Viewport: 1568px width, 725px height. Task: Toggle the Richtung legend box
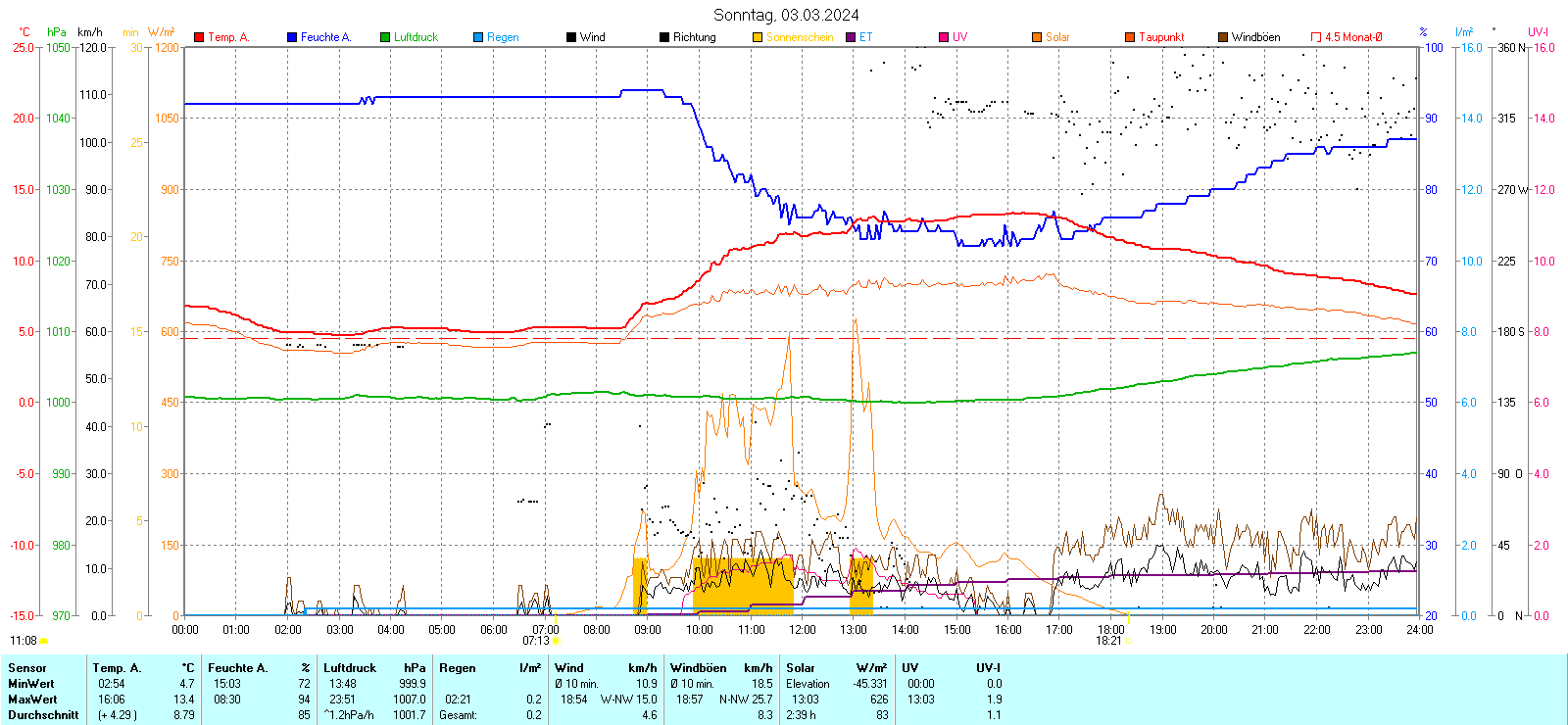coord(664,37)
